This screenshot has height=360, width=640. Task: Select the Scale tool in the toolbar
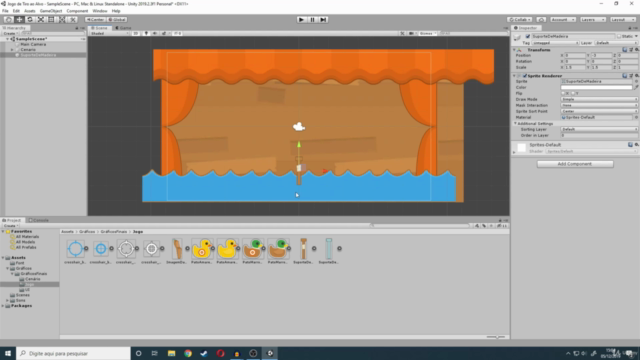[x=40, y=20]
